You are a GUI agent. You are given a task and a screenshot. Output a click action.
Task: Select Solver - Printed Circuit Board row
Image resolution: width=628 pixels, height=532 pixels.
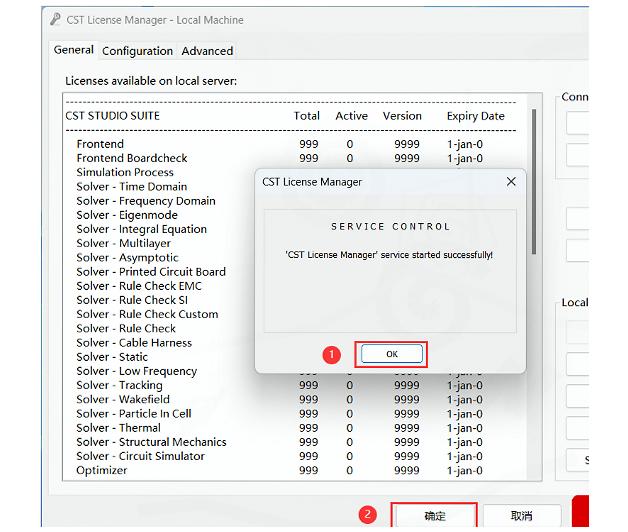[151, 272]
